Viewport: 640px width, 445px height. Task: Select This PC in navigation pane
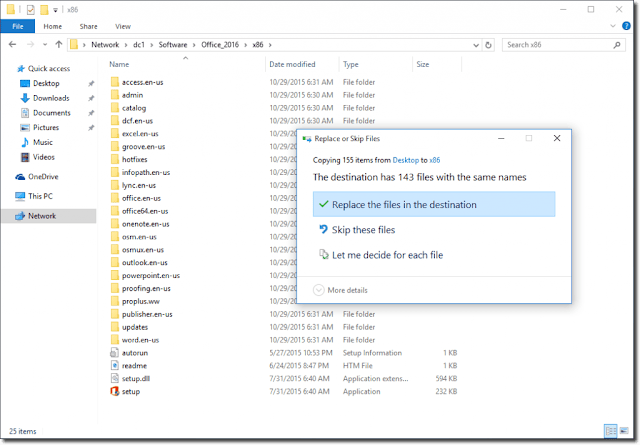40,196
